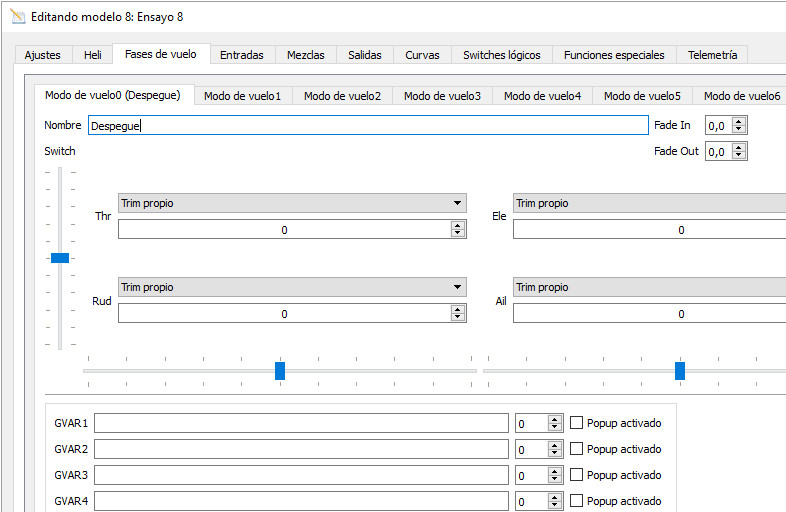The height and width of the screenshot is (512, 786).
Task: Toggle GVAR2 Popup activado checkbox
Action: [576, 449]
